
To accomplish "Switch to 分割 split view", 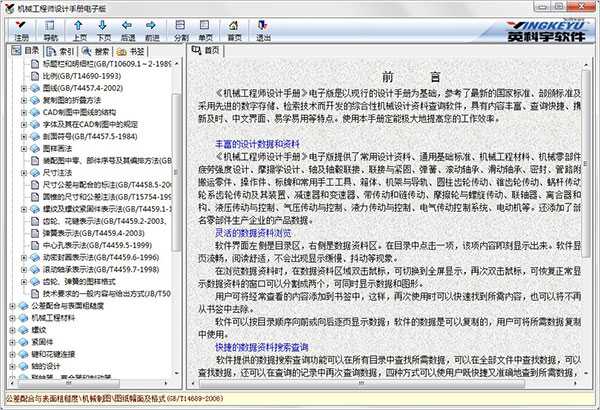I will (181, 29).
